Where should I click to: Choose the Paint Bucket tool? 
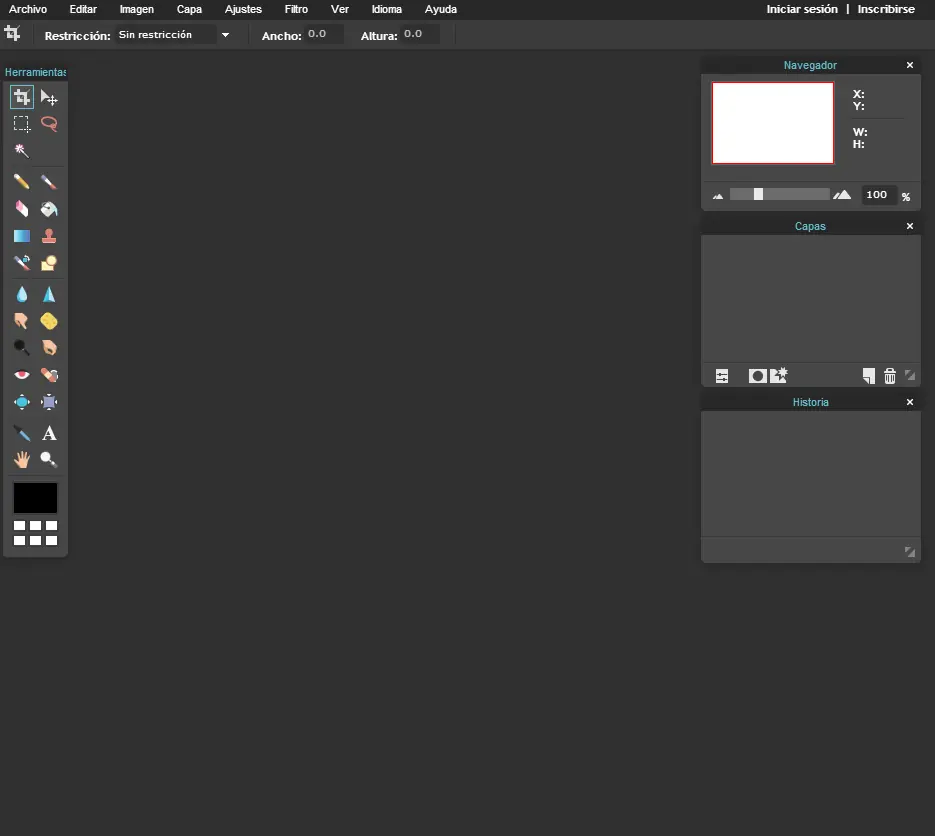coord(49,209)
